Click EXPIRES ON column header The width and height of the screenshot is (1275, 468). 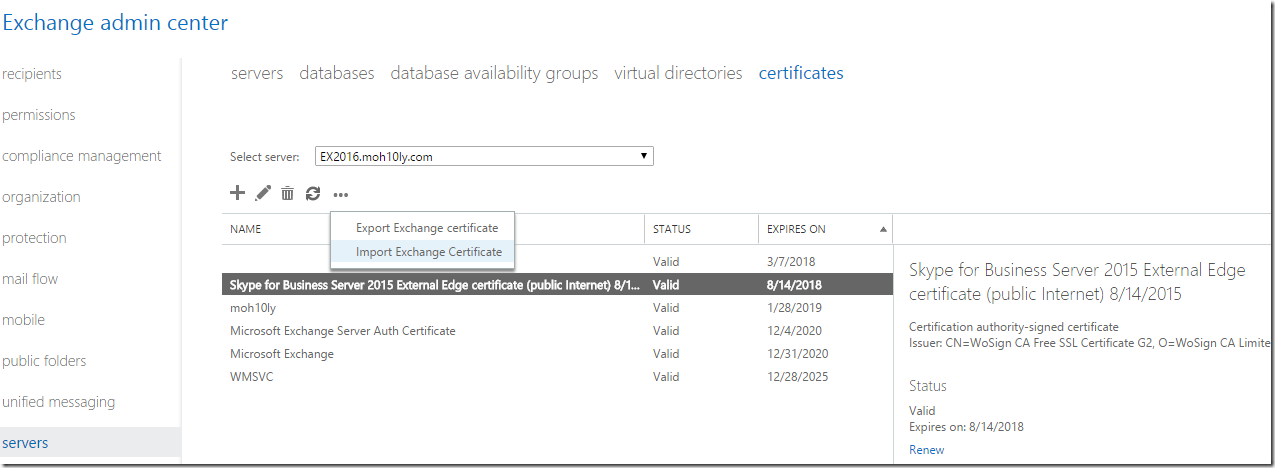pyautogui.click(x=796, y=229)
